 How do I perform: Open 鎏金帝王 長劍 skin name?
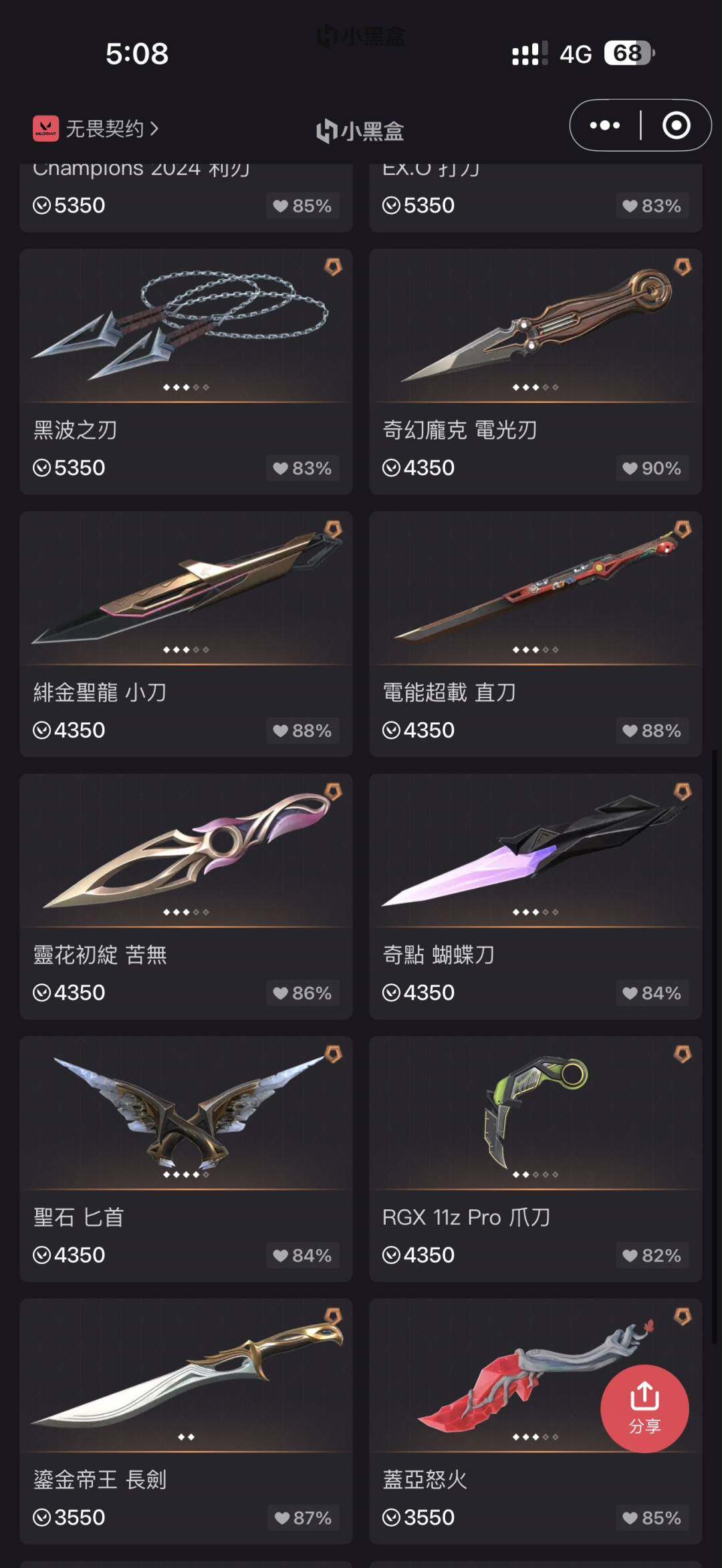pyautogui.click(x=100, y=1480)
